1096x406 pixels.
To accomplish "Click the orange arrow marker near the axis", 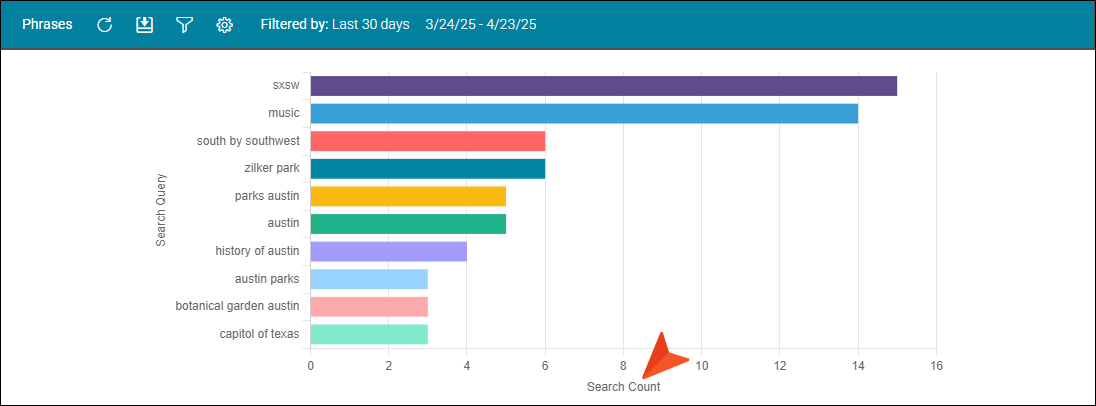I will click(664, 356).
